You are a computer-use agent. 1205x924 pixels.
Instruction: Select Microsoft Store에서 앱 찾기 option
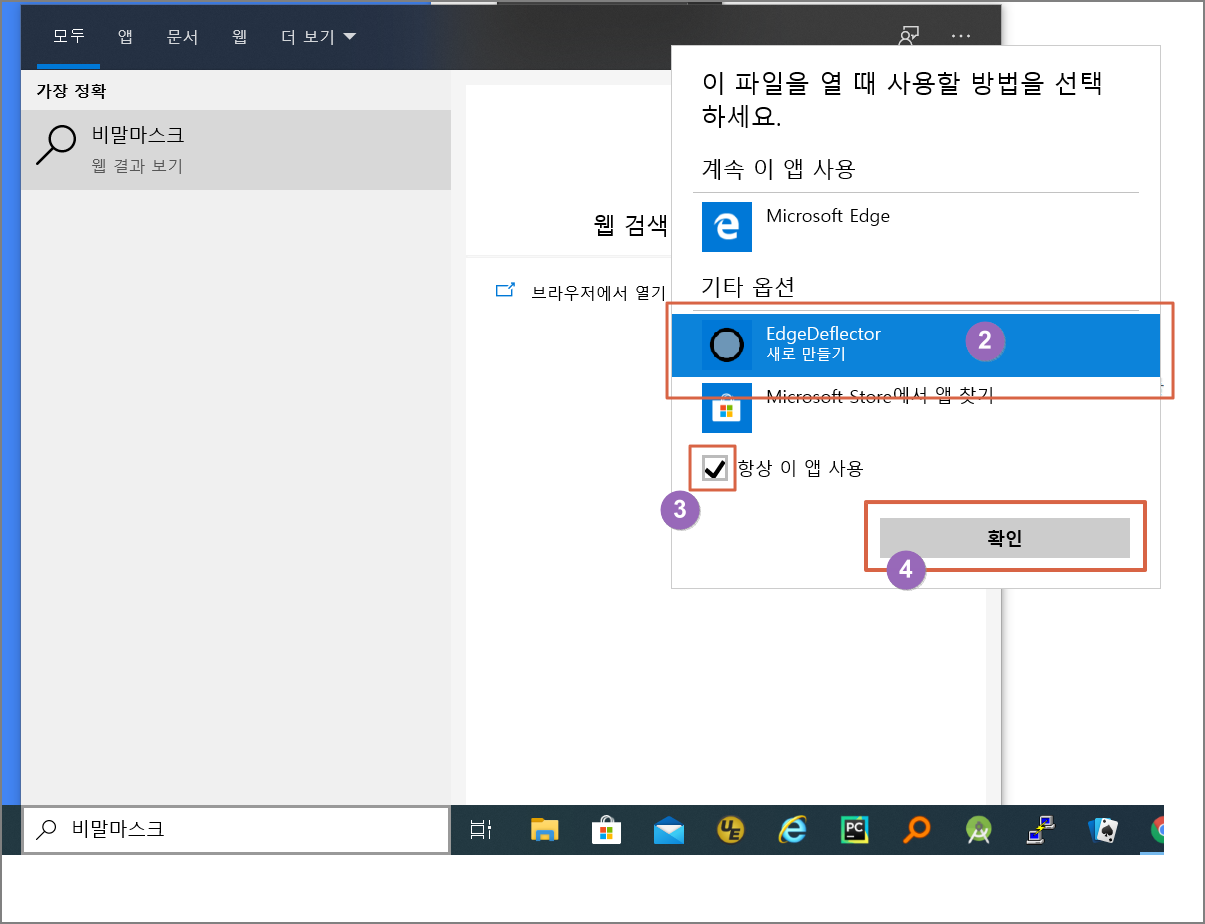pos(916,407)
